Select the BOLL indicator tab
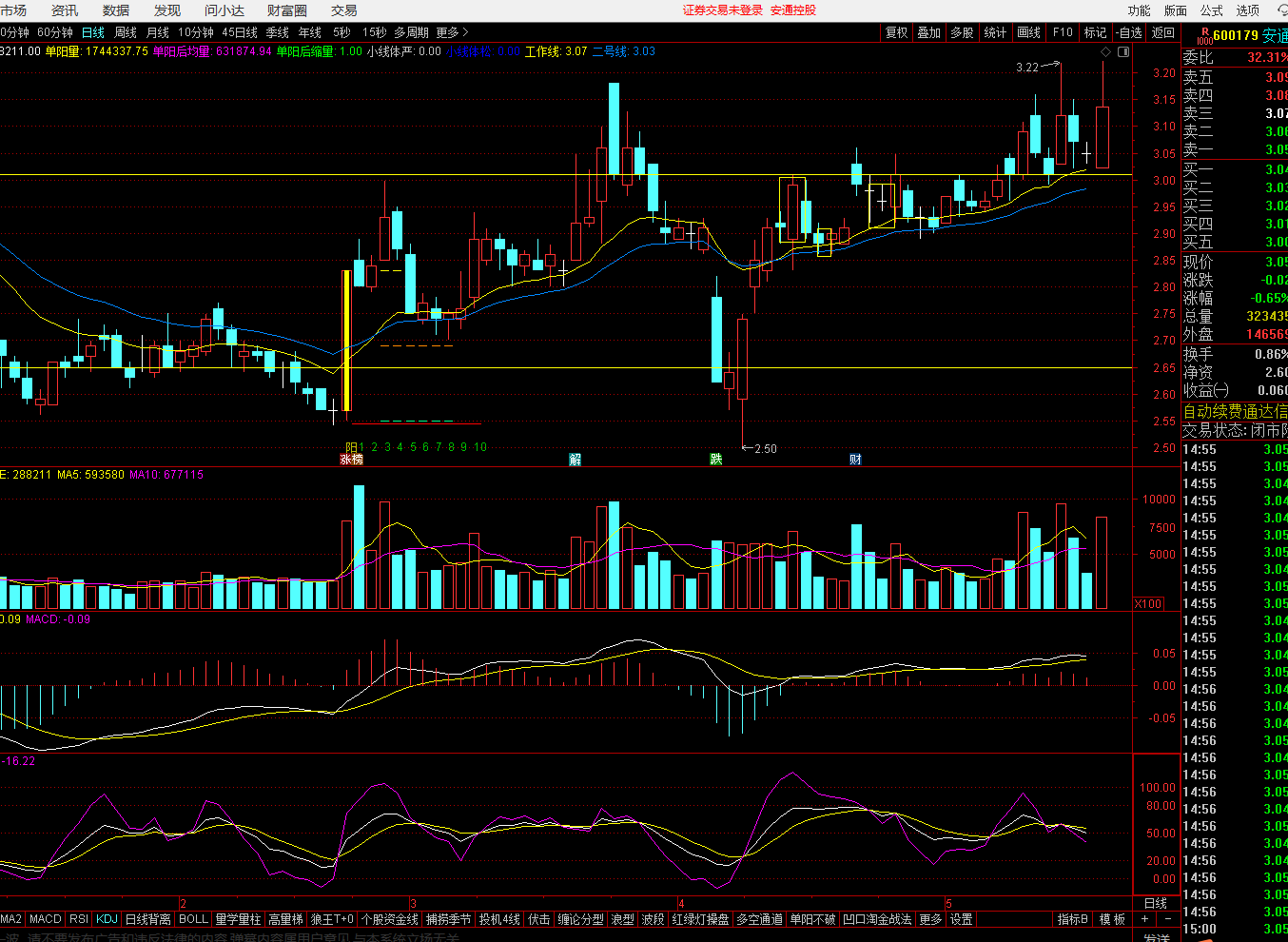This screenshot has width=1288, height=942. tap(193, 919)
